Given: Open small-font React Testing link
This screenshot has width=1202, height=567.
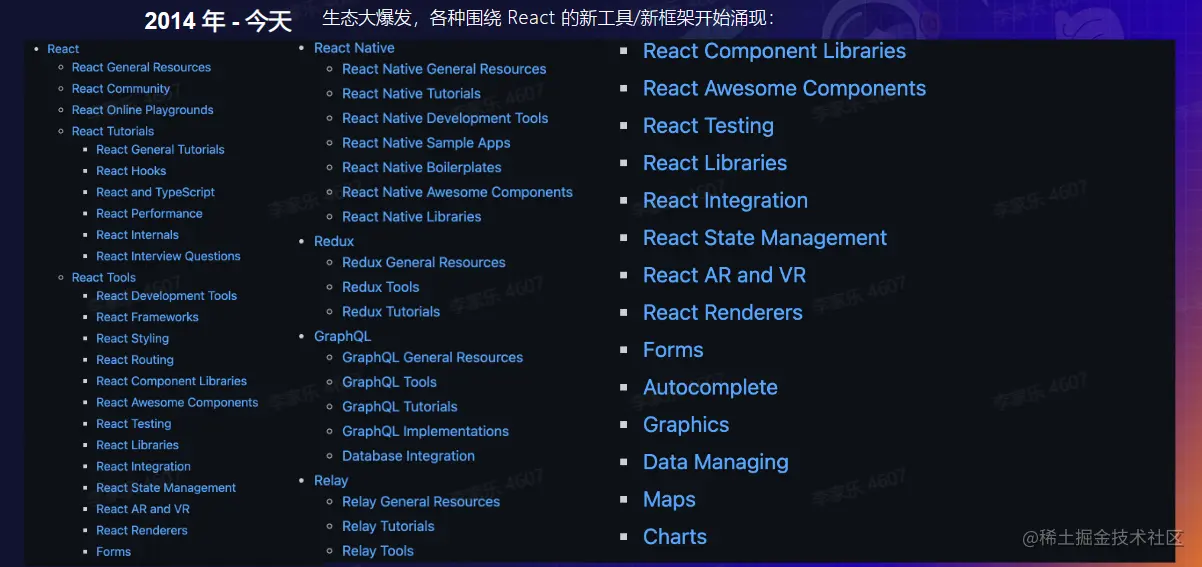Looking at the screenshot, I should 134,424.
